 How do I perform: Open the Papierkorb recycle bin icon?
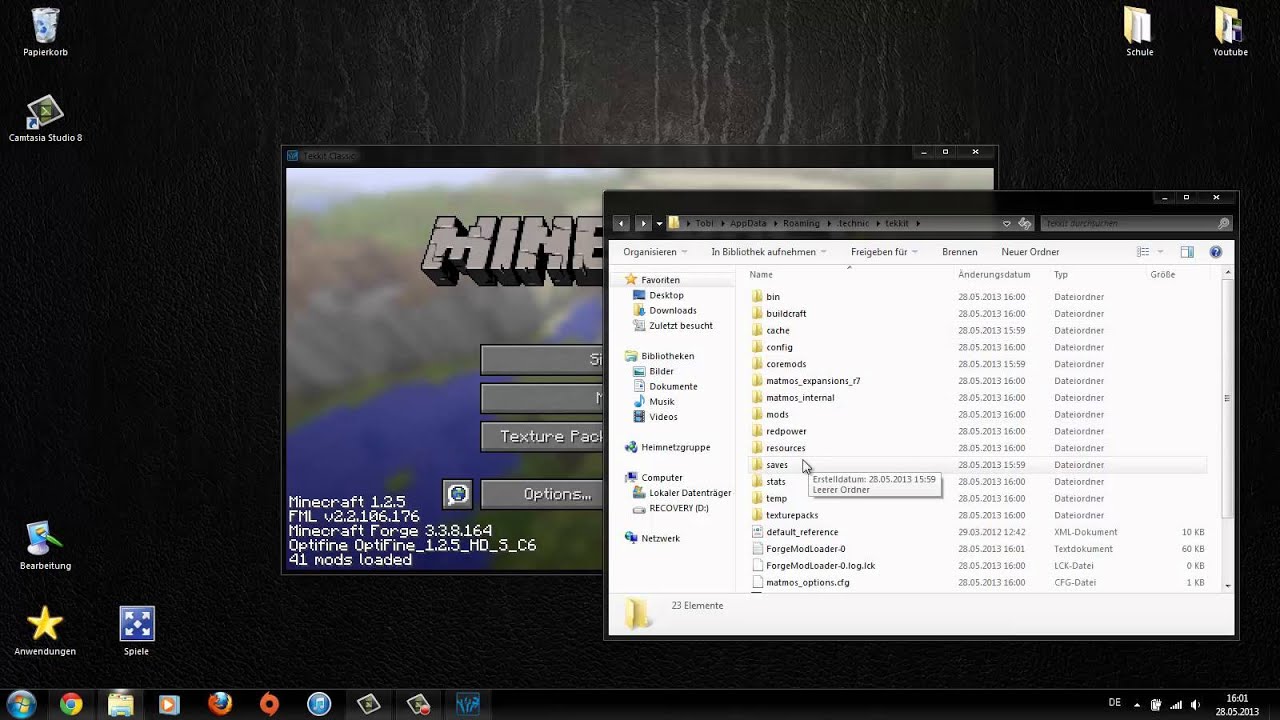[45, 32]
